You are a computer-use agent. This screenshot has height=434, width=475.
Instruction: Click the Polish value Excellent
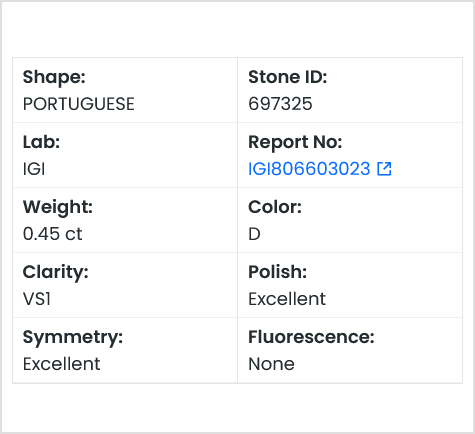pos(287,299)
